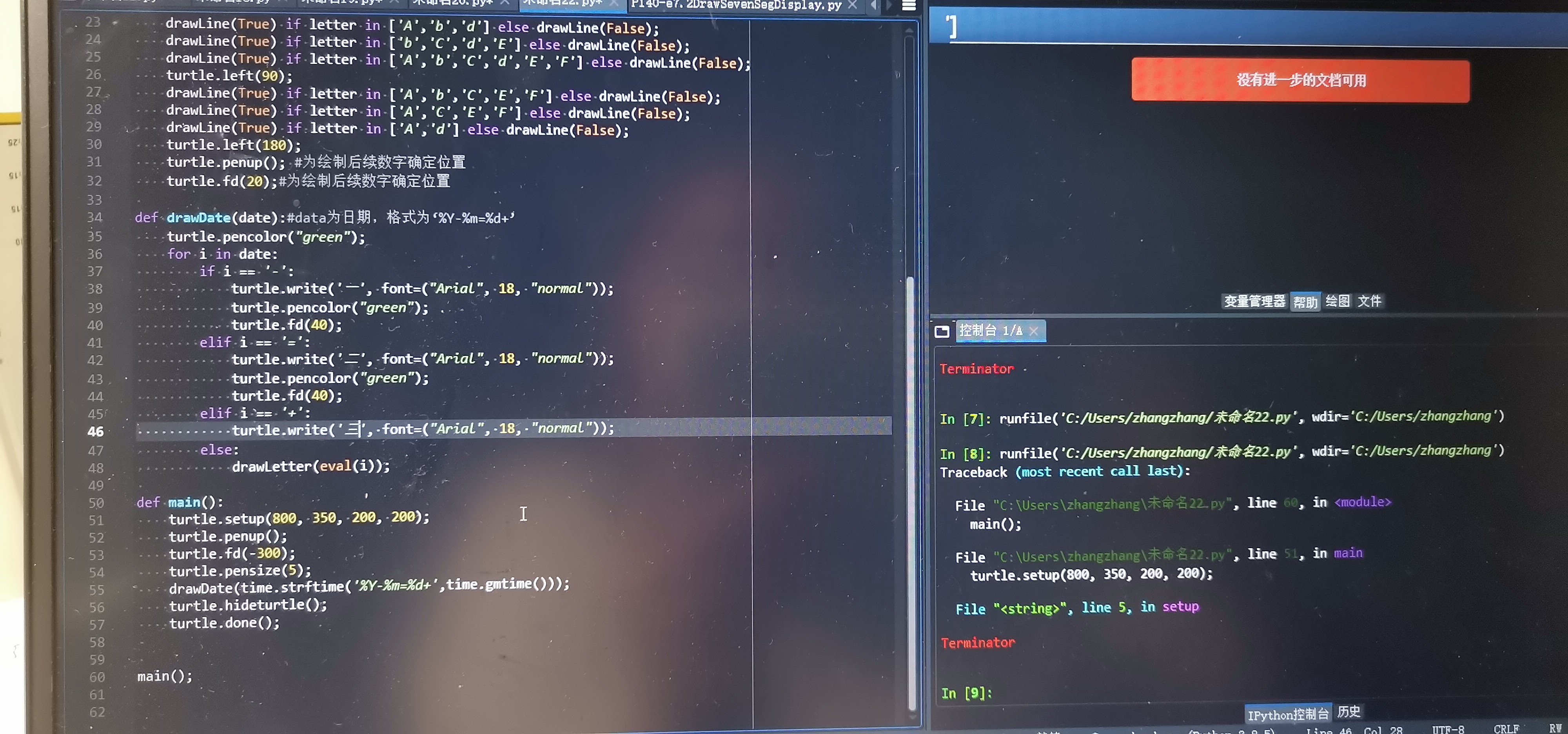This screenshot has width=1568, height=734.
Task: Close the 未命名22.py editor tab
Action: point(614,4)
